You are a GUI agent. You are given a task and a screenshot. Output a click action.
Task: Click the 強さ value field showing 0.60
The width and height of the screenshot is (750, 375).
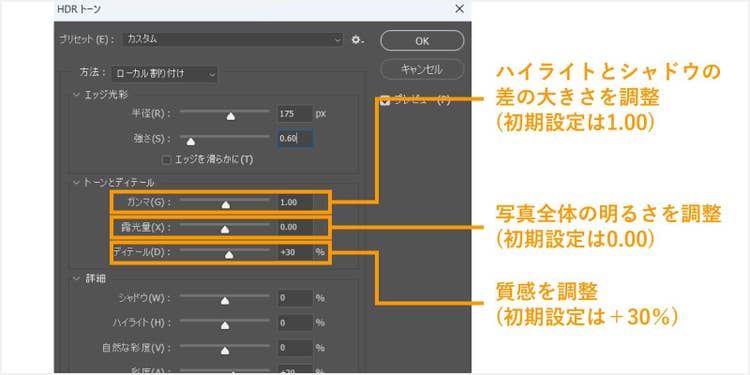pos(295,139)
